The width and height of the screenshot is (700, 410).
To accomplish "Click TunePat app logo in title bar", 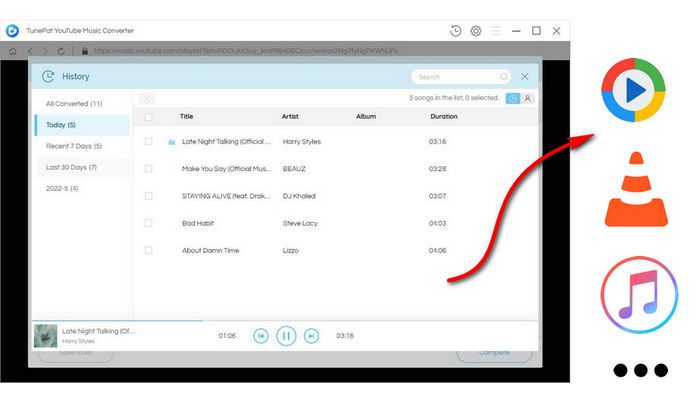I will (12, 31).
